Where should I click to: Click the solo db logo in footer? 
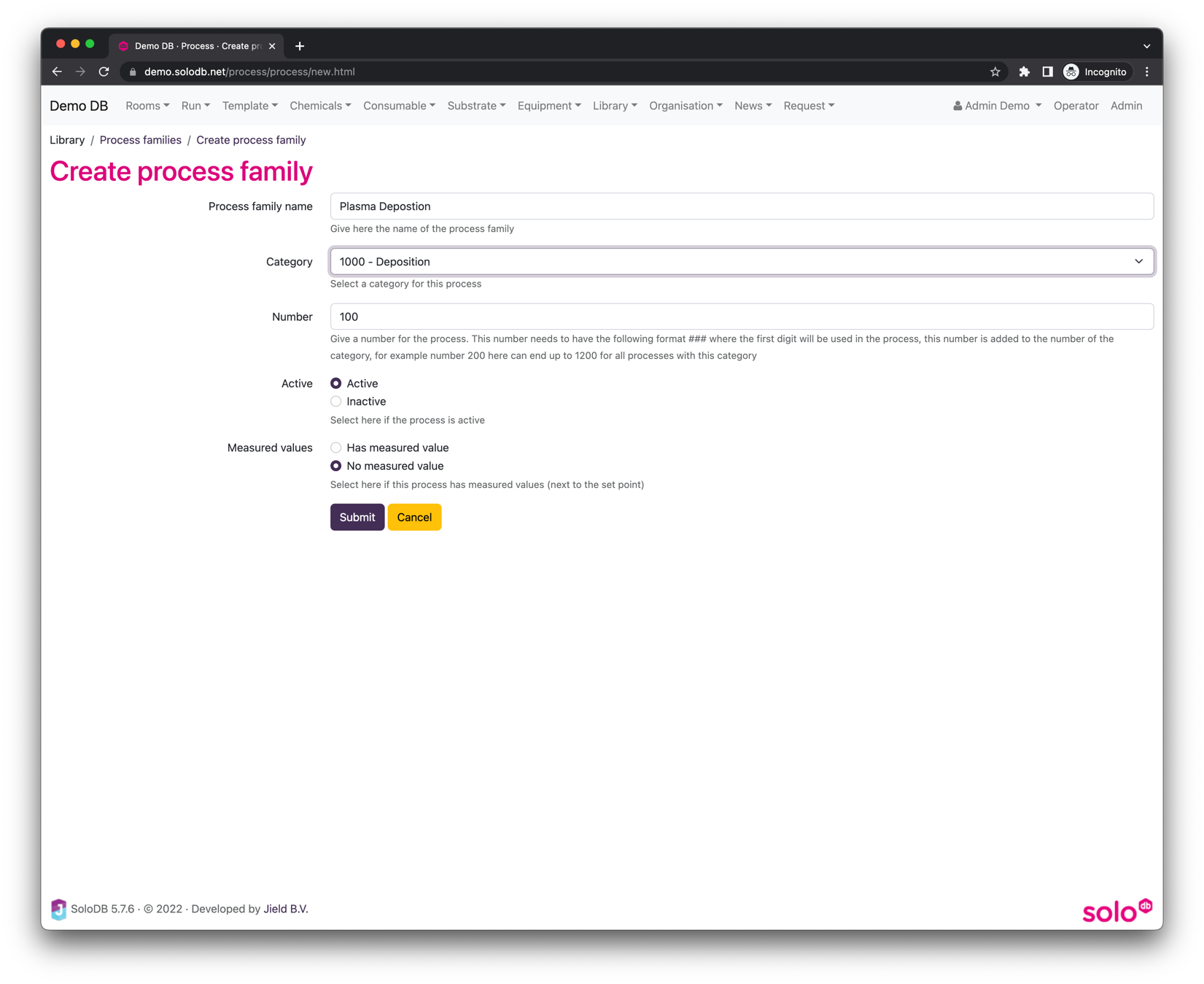pyautogui.click(x=1116, y=910)
